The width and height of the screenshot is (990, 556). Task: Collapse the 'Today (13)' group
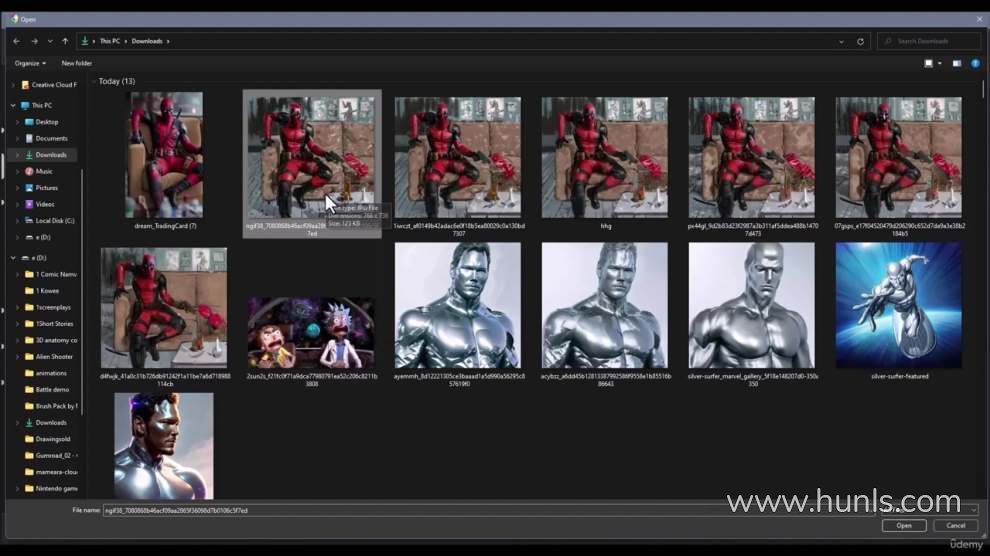93,81
